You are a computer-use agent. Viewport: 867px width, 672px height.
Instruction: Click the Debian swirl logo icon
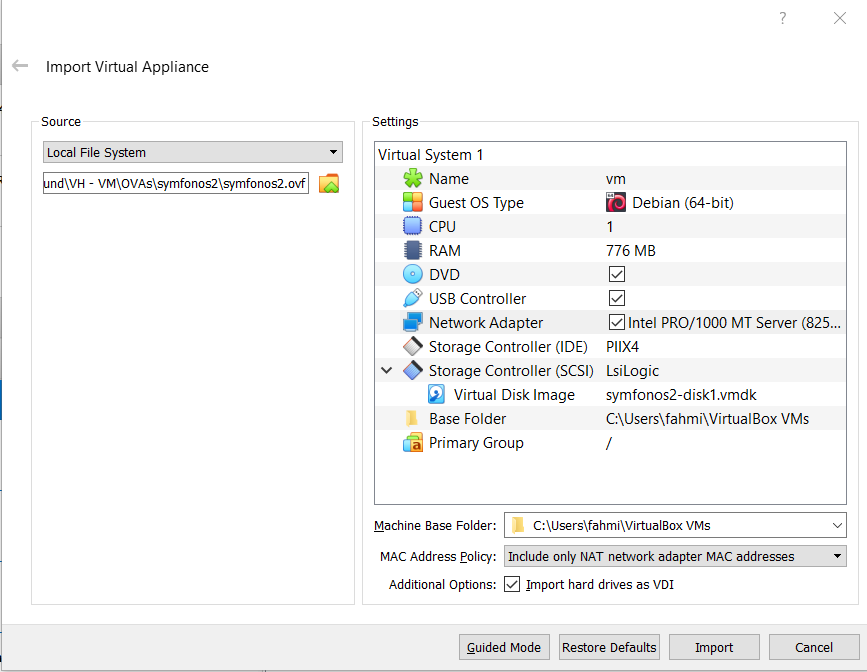tap(616, 202)
